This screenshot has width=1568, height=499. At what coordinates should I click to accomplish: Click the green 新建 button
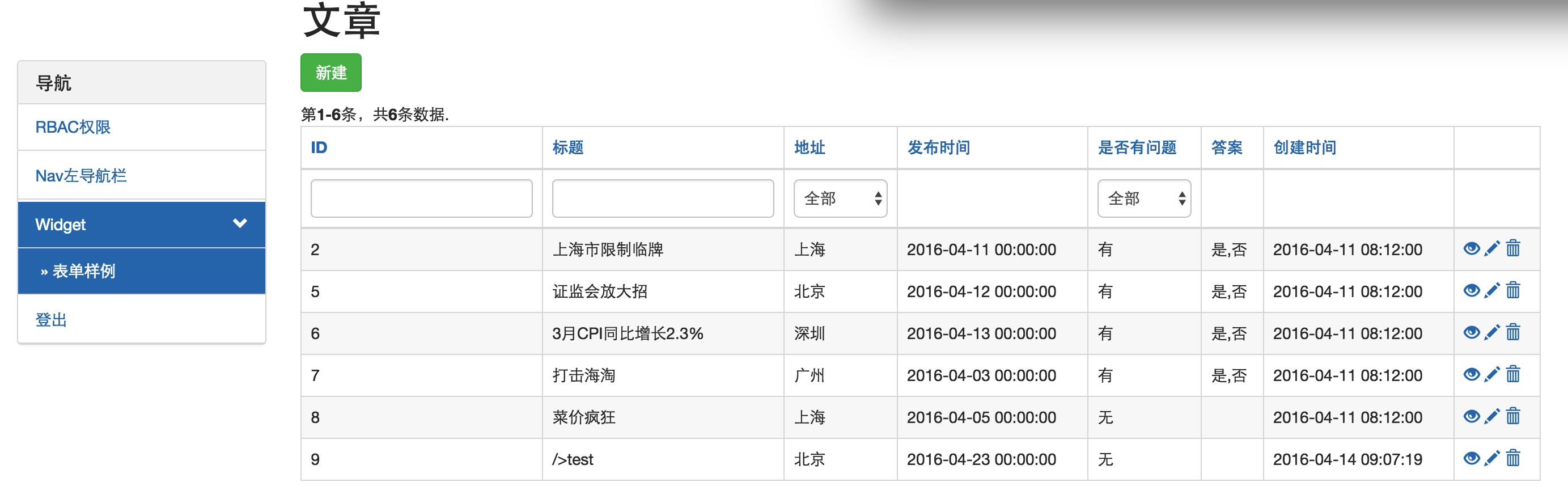(330, 73)
